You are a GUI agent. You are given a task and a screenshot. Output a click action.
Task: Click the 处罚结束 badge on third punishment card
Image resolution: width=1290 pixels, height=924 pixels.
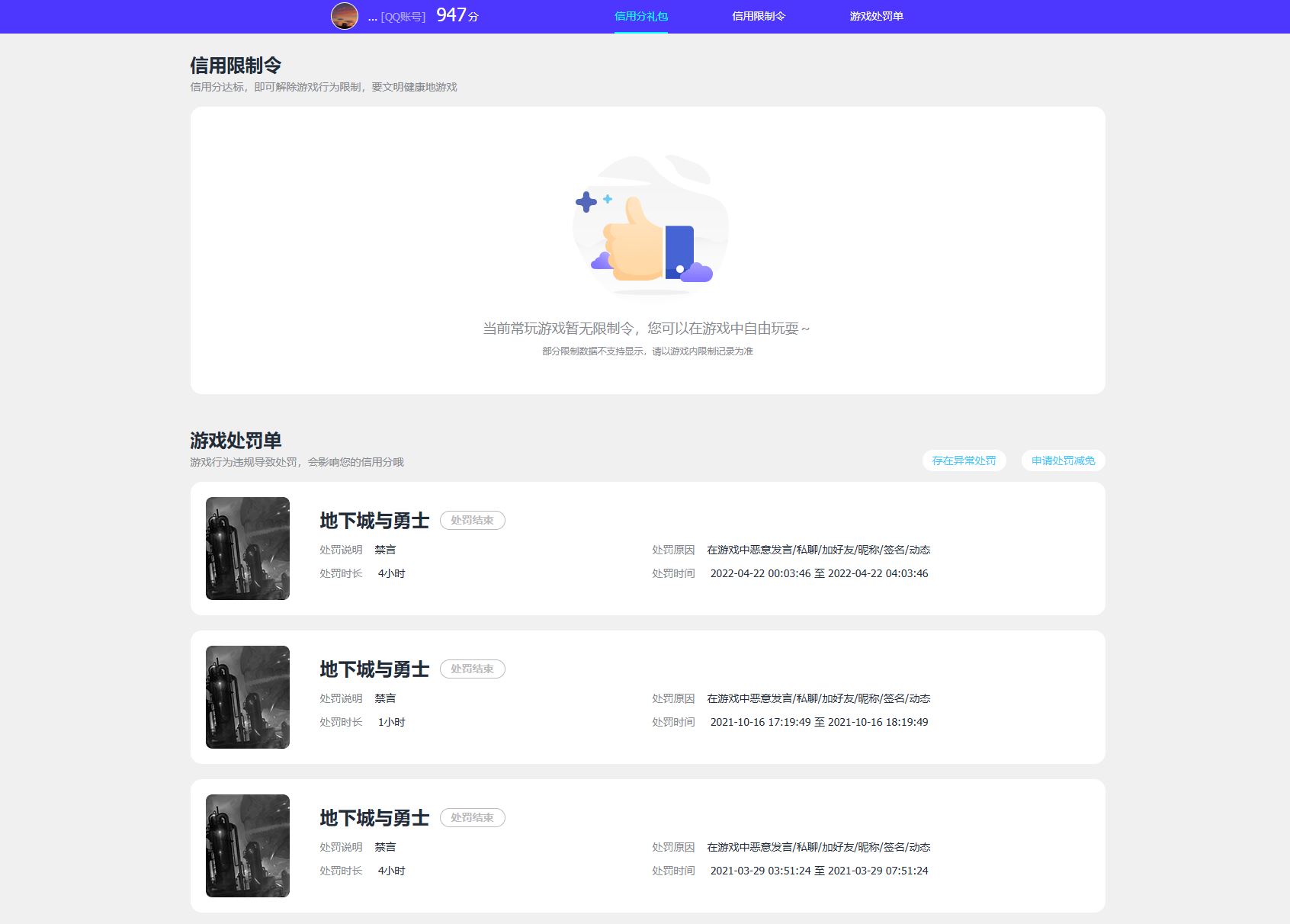(473, 817)
